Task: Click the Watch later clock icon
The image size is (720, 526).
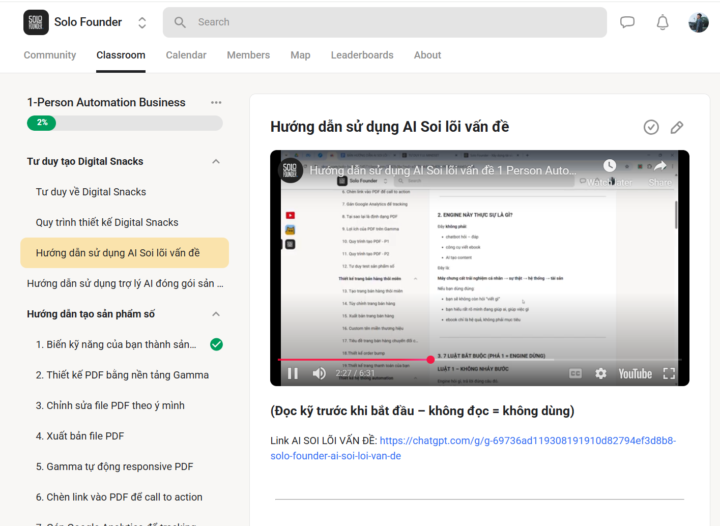Action: 610,166
